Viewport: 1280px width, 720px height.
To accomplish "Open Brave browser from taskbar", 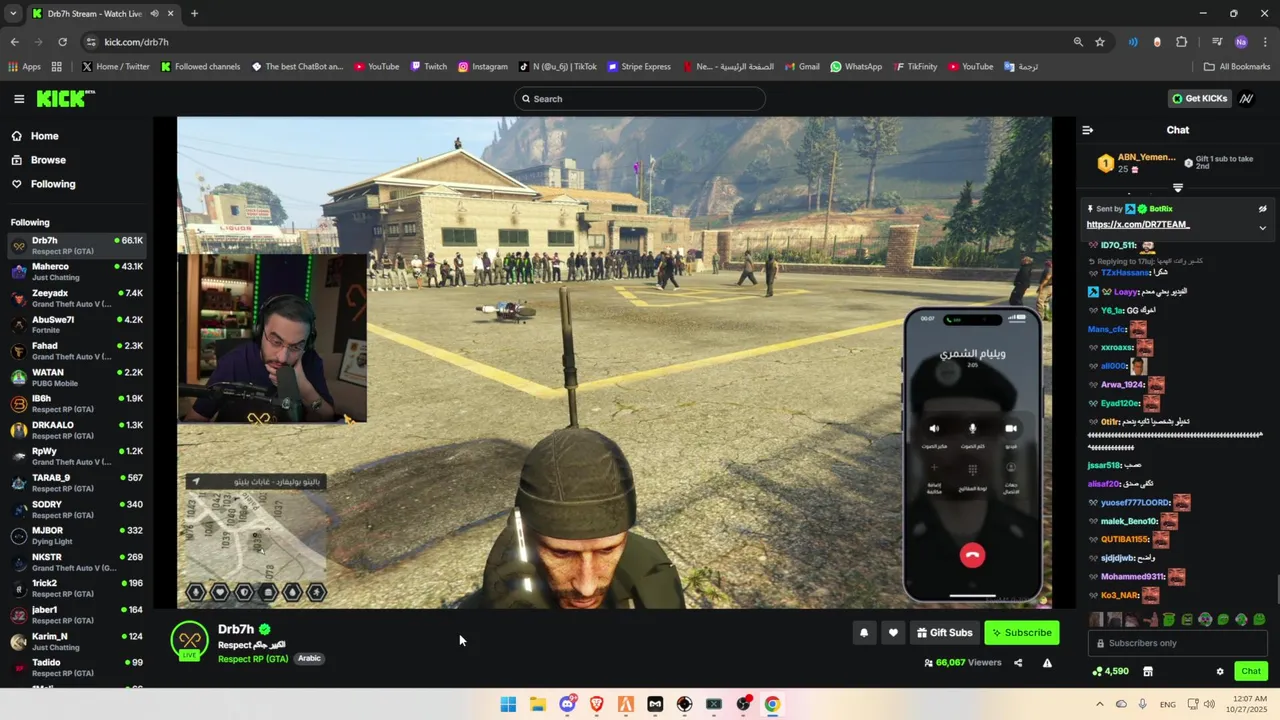I will pos(597,704).
